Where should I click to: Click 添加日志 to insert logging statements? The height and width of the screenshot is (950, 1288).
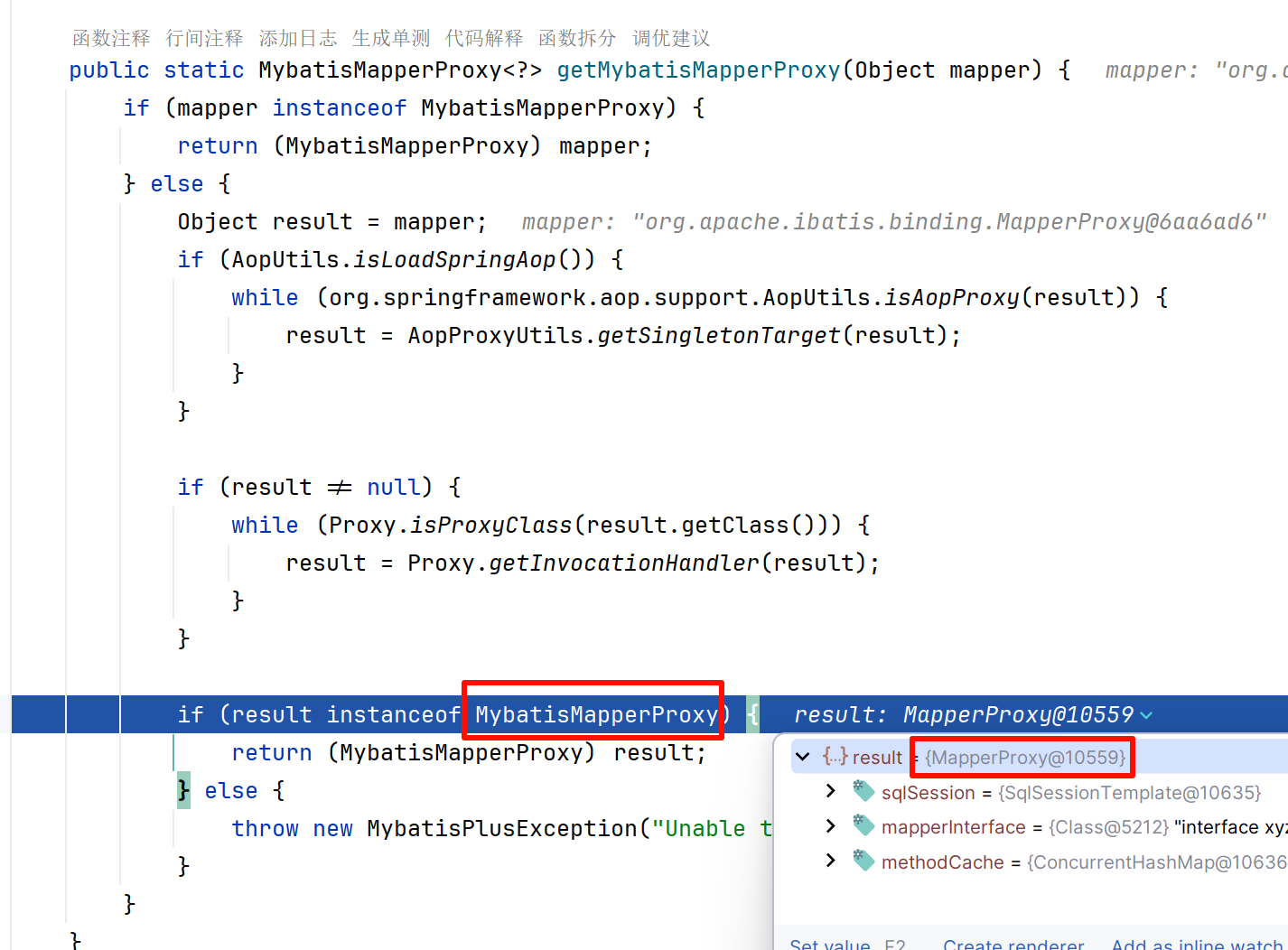coord(298,38)
